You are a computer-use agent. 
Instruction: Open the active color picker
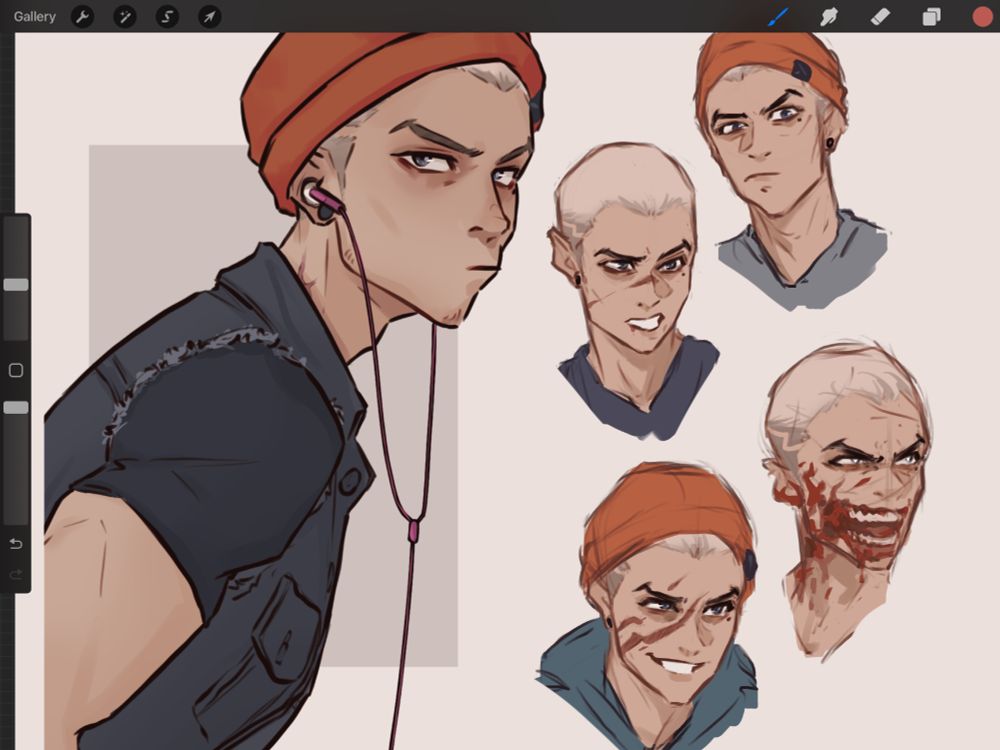pyautogui.click(x=983, y=17)
